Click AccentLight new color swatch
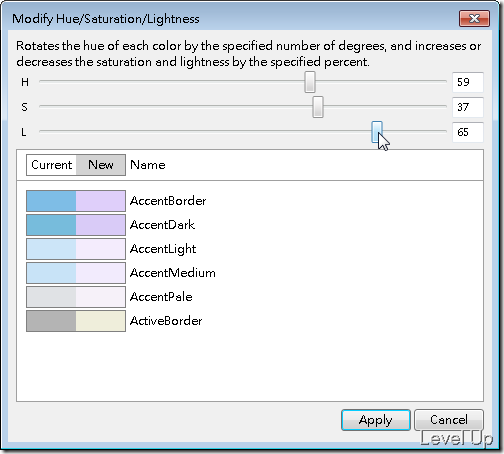Screen dimensions: 504x454 tap(100, 249)
